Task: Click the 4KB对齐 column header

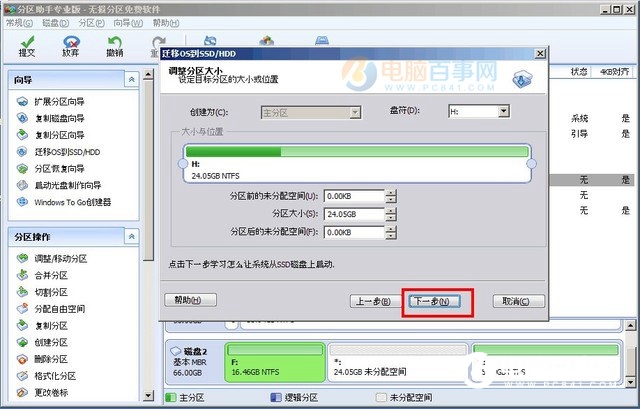Action: 614,72
